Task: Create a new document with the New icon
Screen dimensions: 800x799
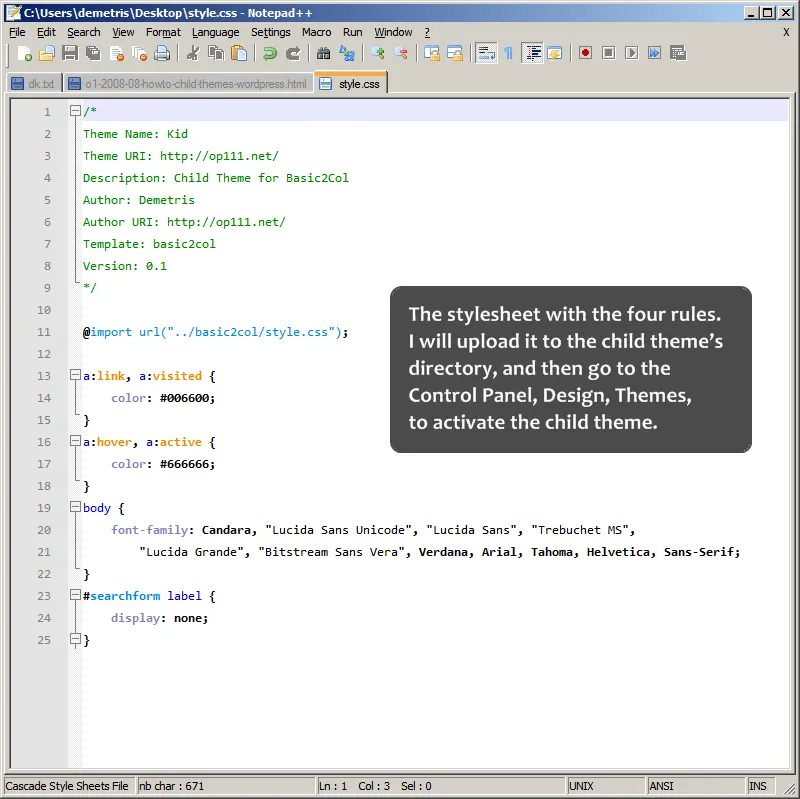Action: point(24,53)
